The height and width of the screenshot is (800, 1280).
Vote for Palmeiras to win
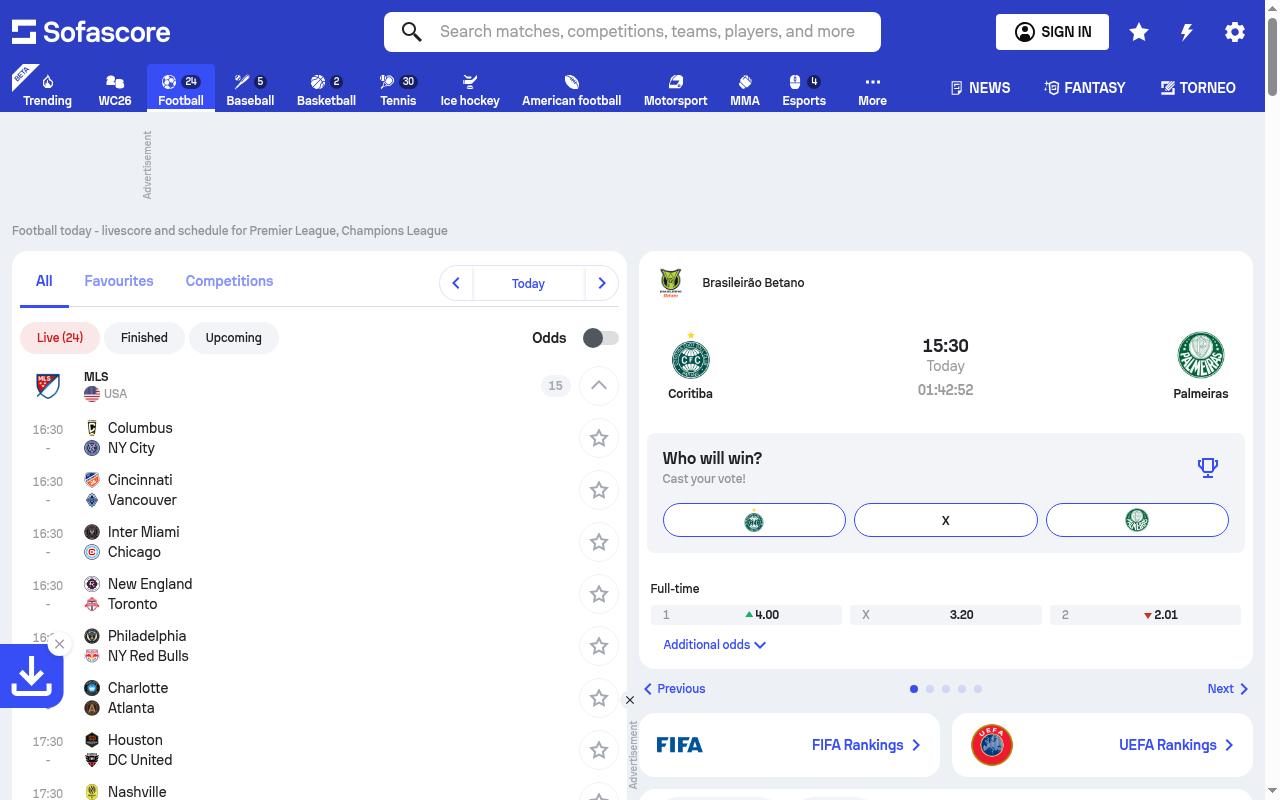click(1137, 520)
